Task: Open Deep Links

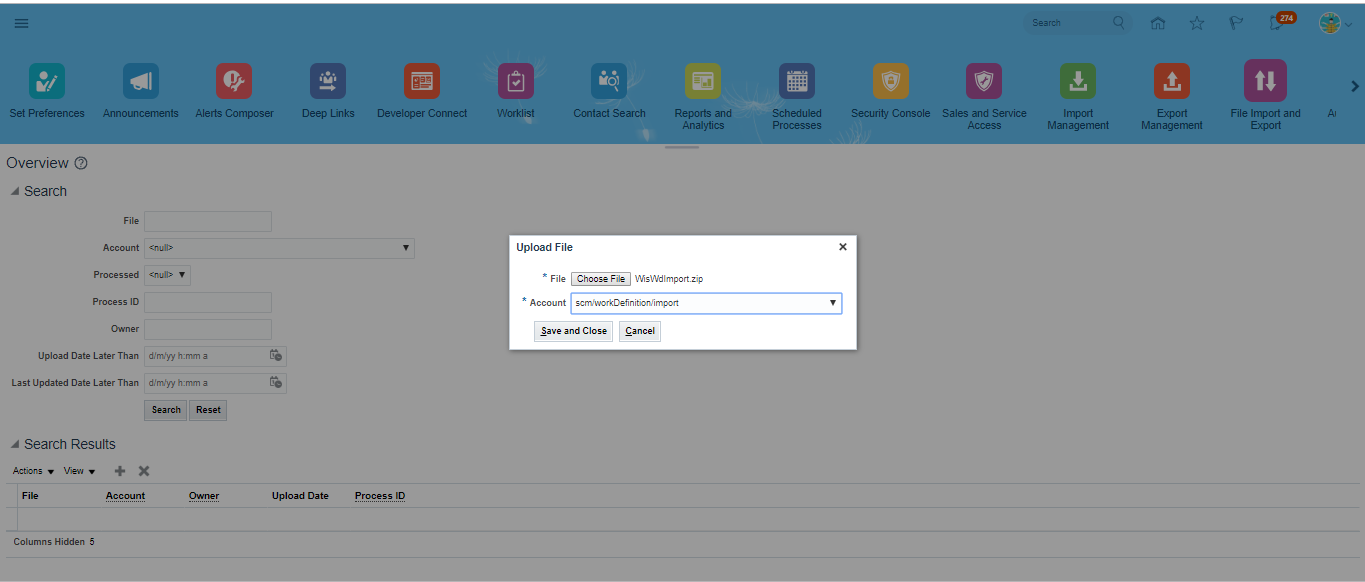Action: click(328, 81)
